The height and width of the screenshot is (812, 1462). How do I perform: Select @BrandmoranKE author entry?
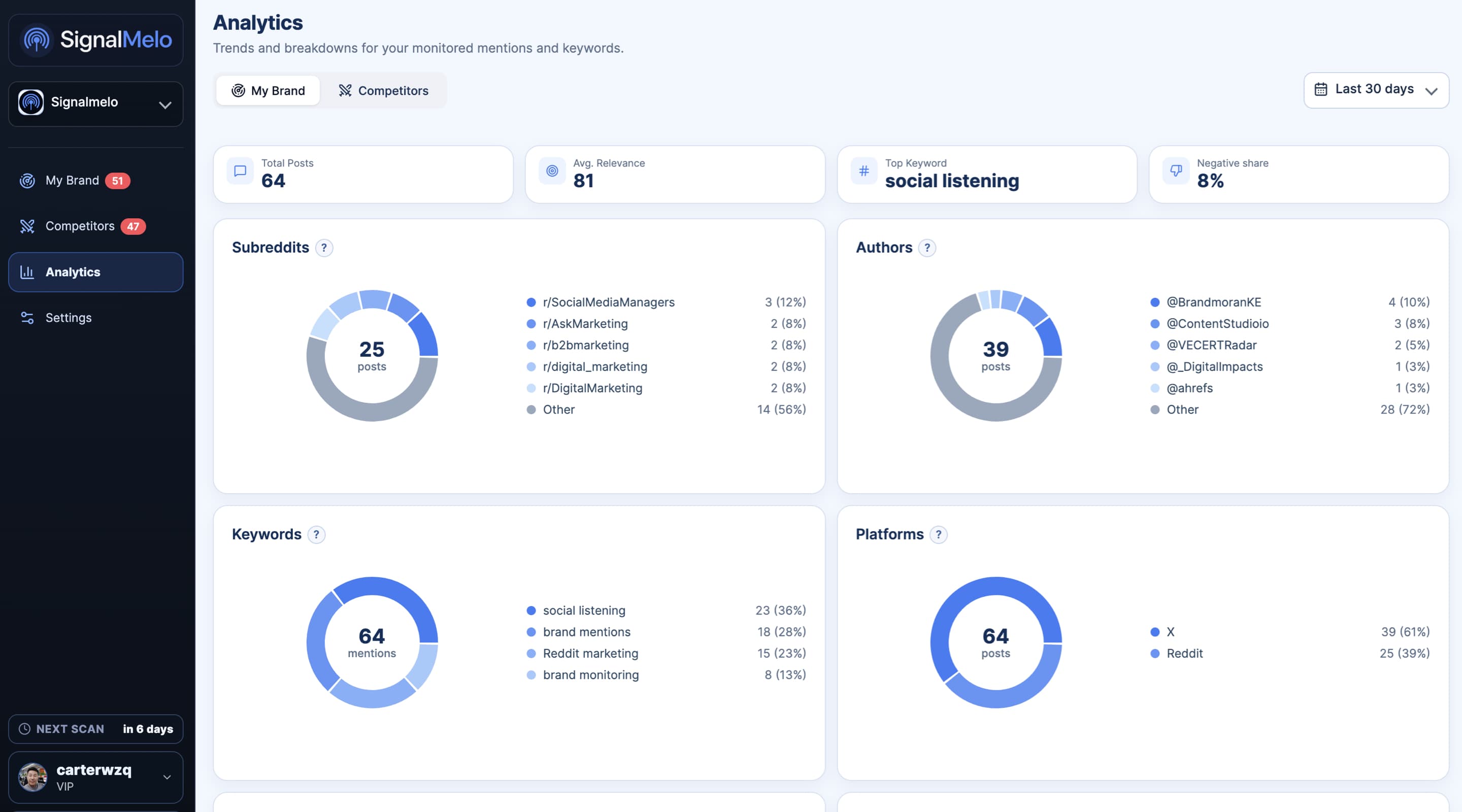point(1290,302)
